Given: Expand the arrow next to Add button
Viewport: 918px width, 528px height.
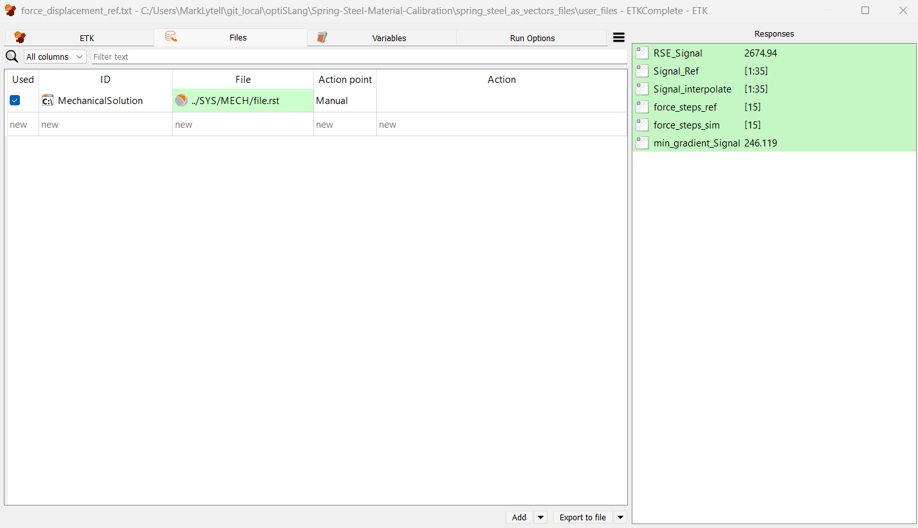Looking at the screenshot, I should click(x=541, y=517).
